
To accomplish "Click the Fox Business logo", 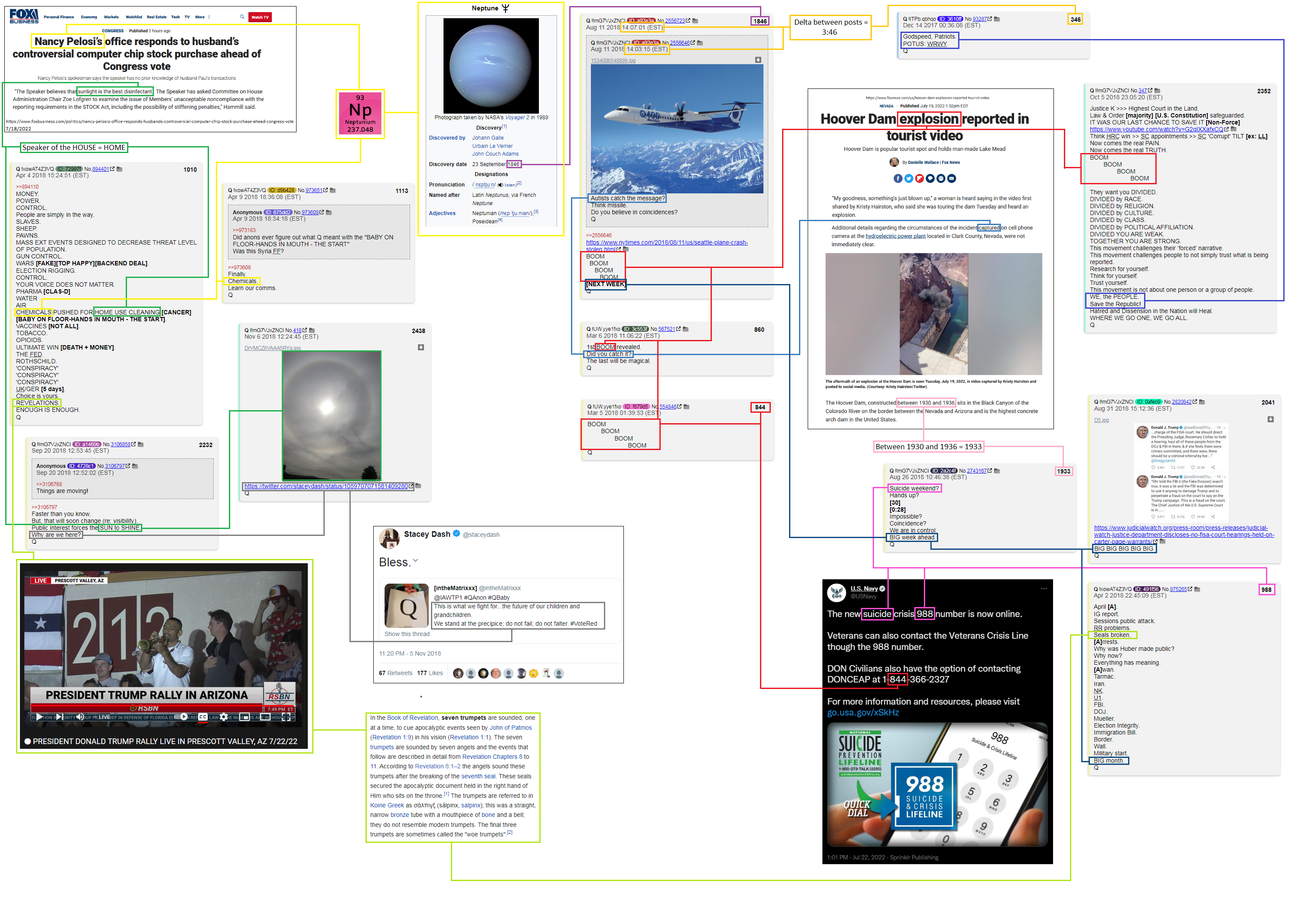I will tap(24, 16).
